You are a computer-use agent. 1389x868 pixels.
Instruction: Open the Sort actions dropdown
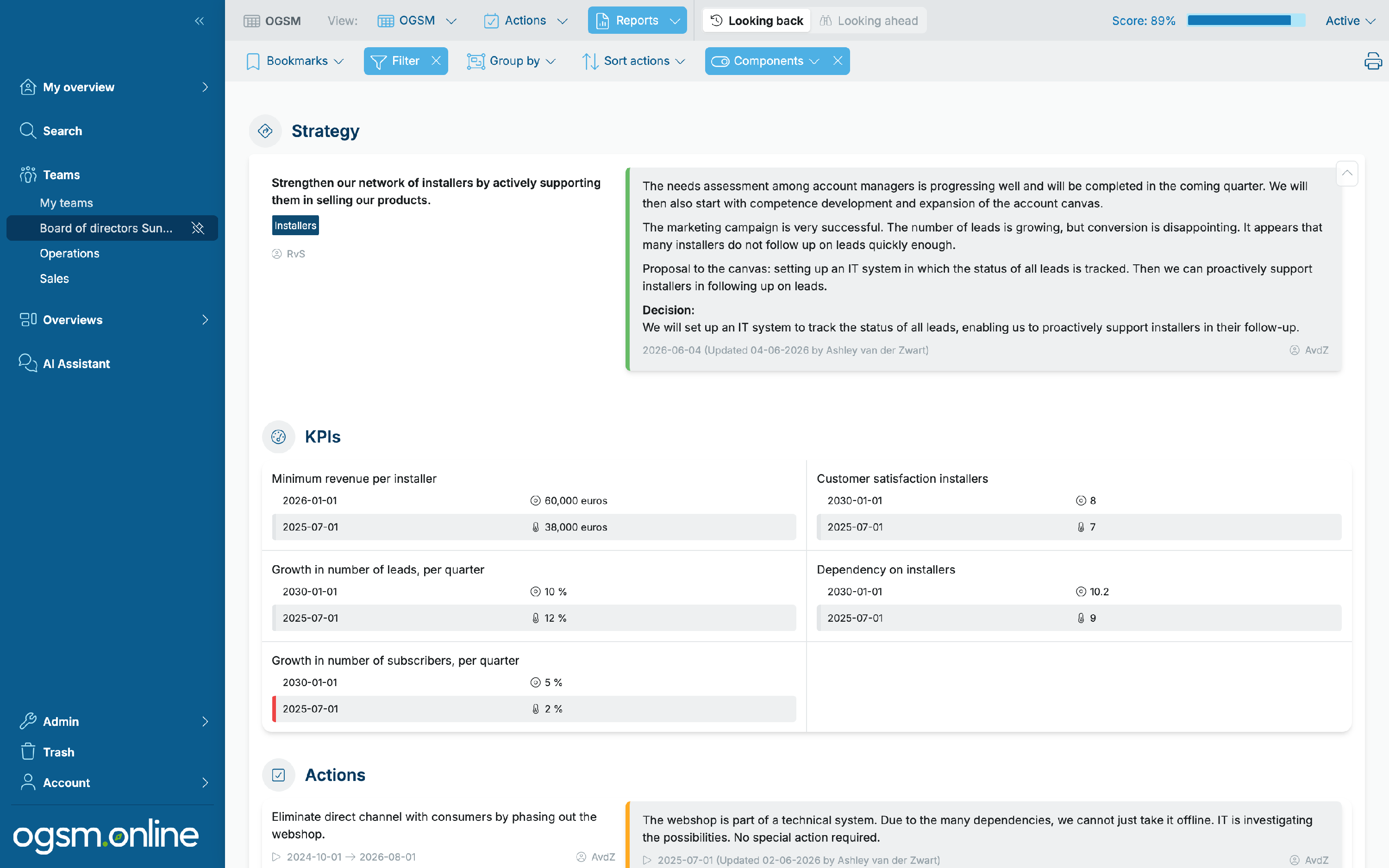pyautogui.click(x=634, y=61)
